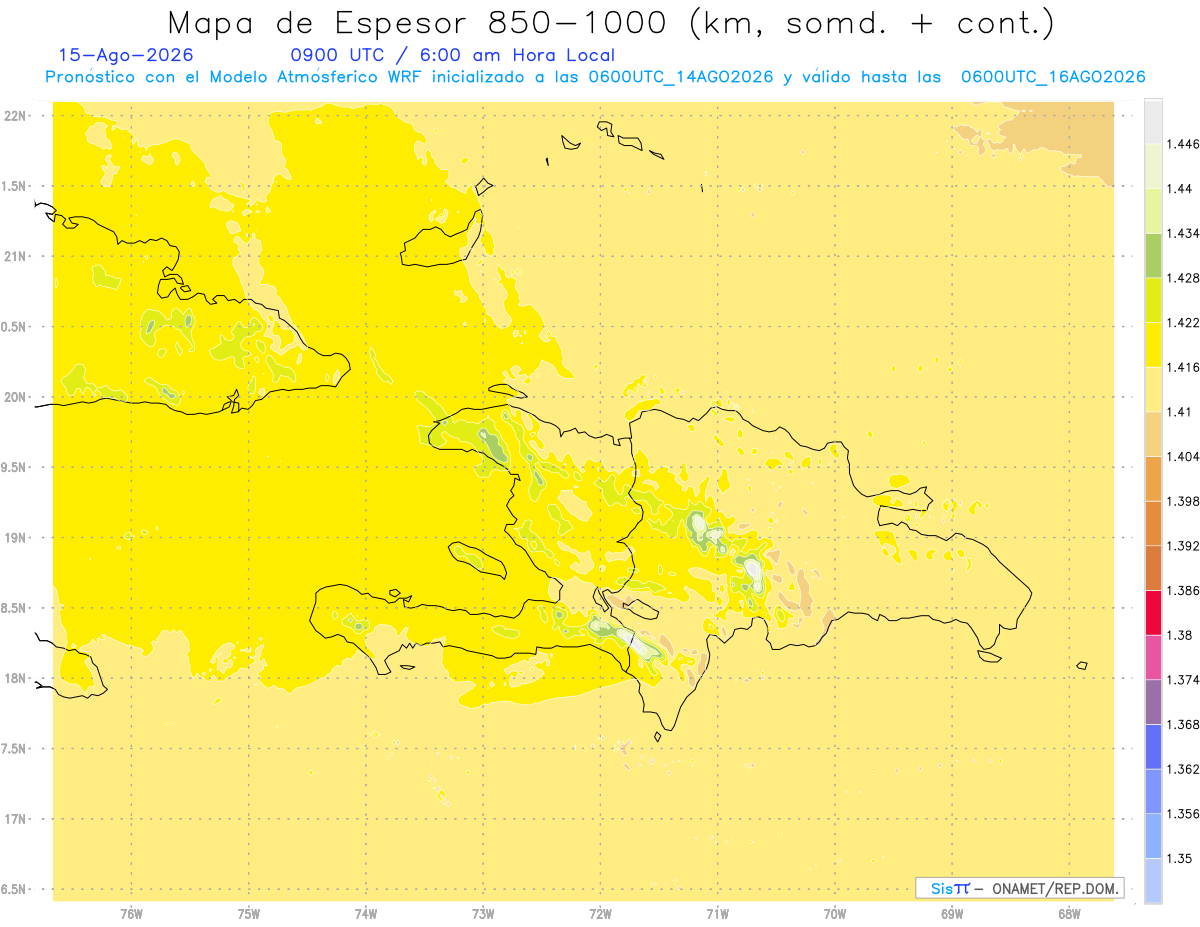
Task: Click the init time text '0600UTC_14AGO2026'
Action: pyautogui.click(x=681, y=77)
